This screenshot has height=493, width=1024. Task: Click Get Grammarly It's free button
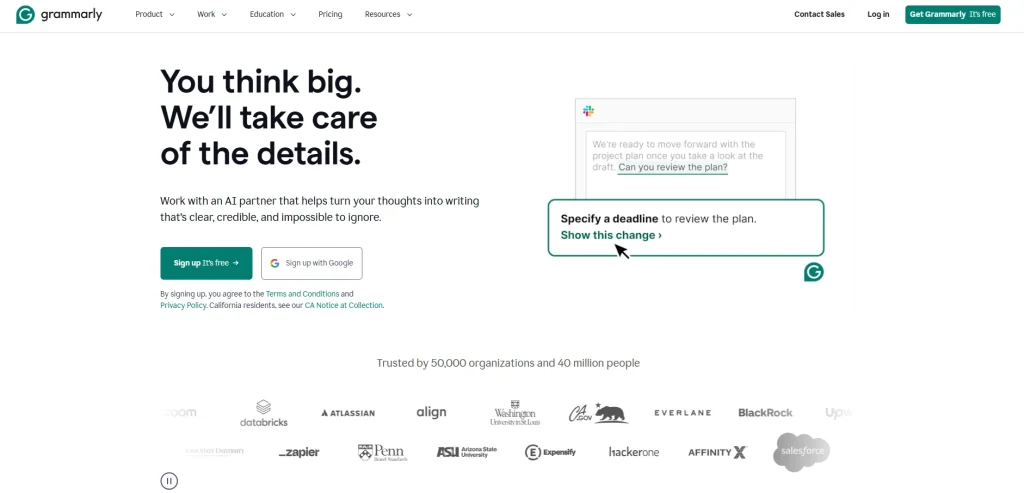click(x=952, y=14)
